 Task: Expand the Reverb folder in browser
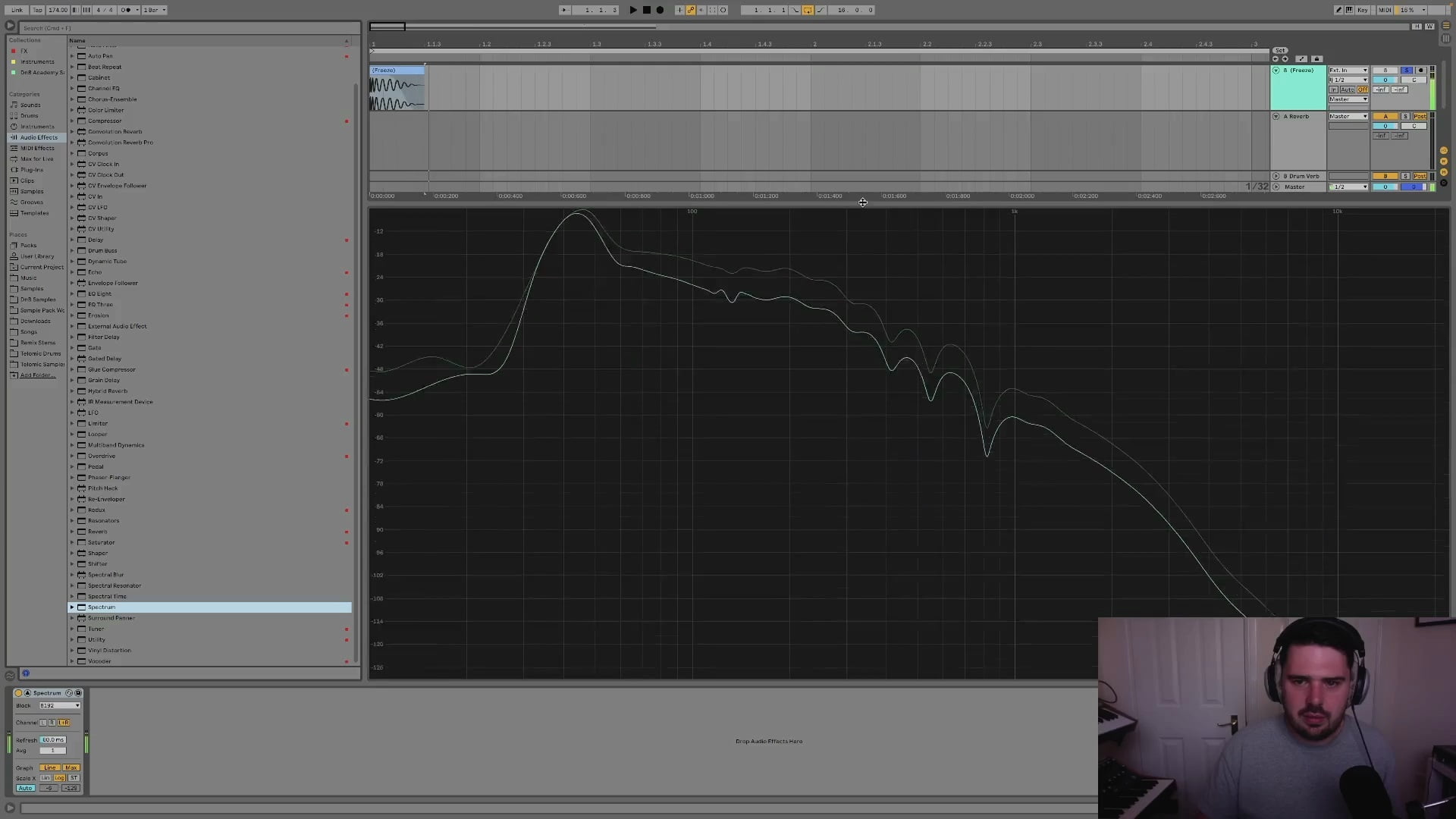(x=73, y=532)
